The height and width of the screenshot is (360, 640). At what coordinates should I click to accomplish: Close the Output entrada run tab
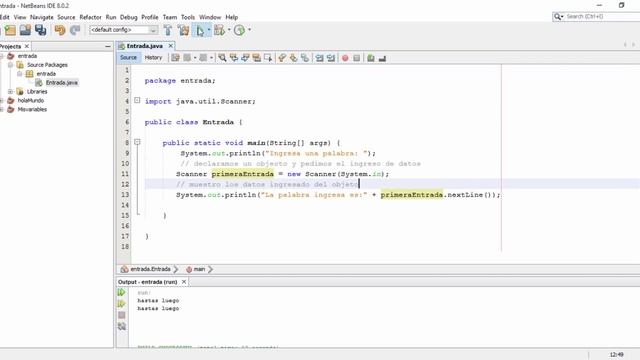(184, 282)
